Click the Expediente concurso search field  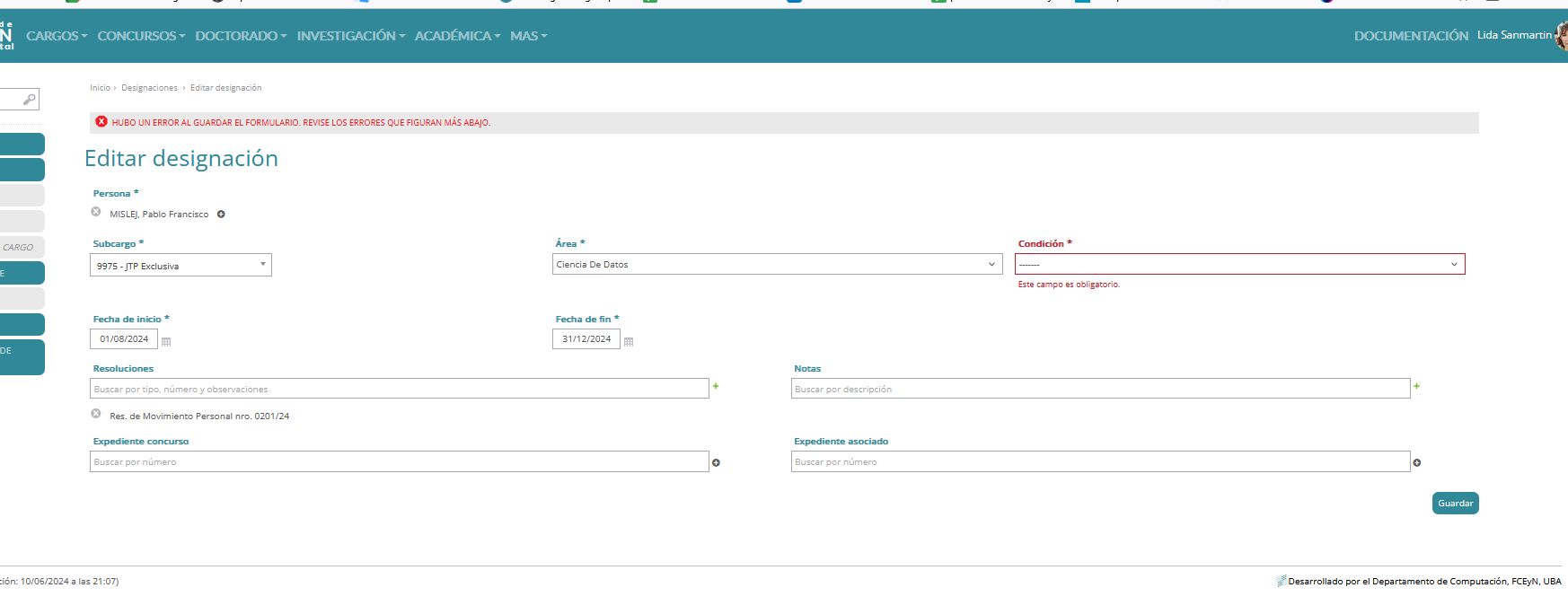point(400,461)
